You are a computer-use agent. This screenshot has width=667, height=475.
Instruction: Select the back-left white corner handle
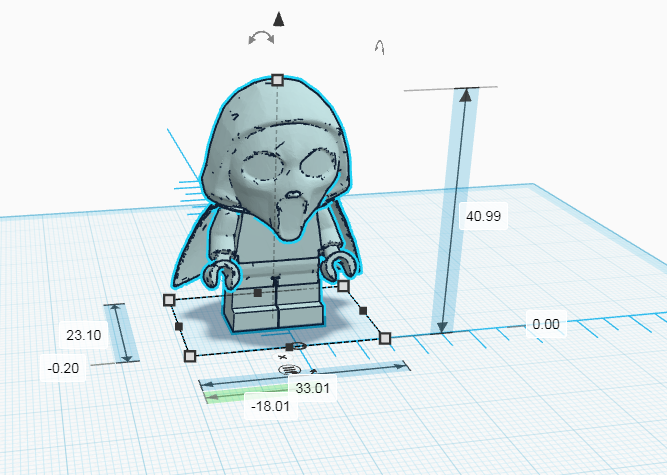pos(169,300)
